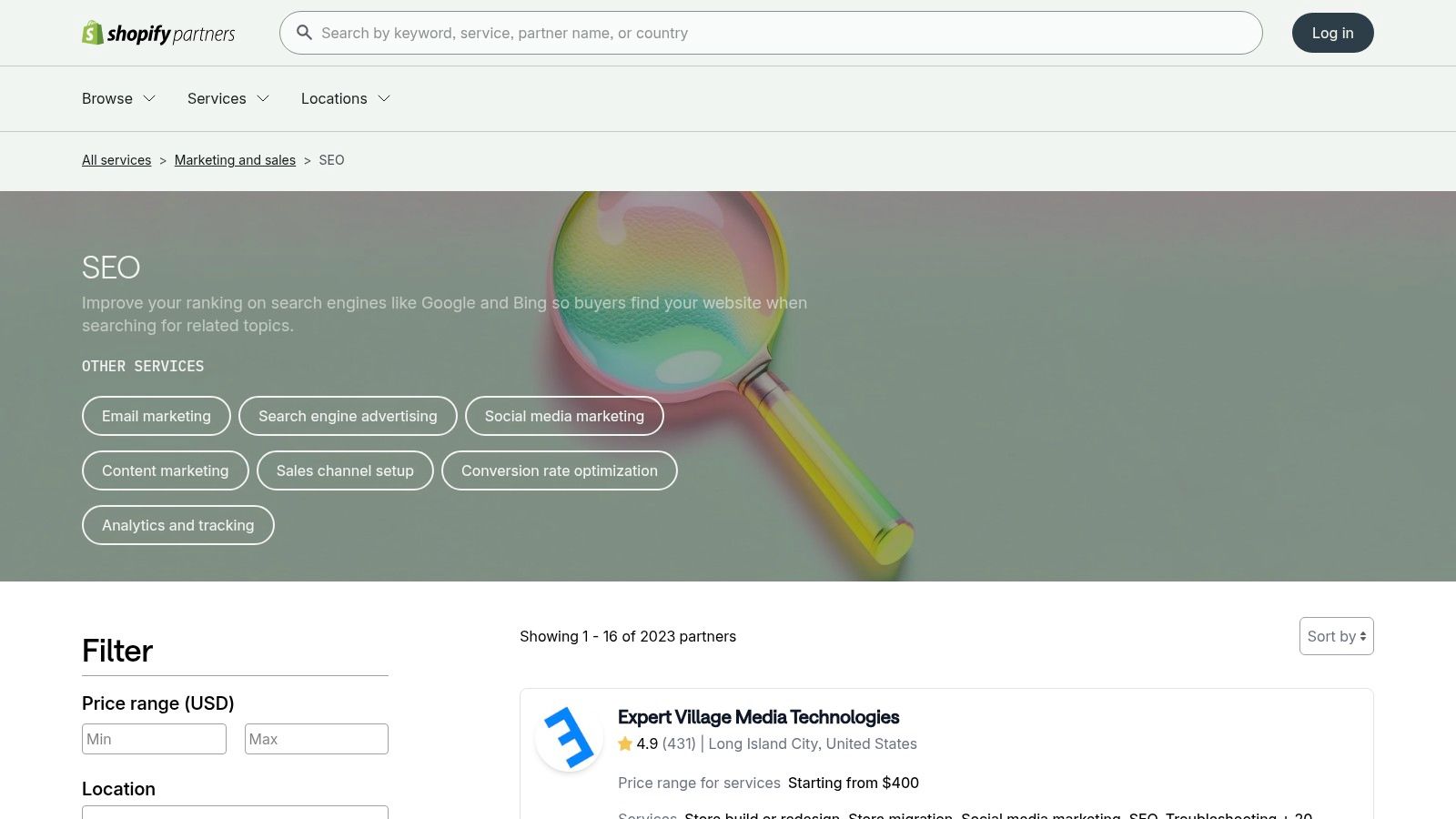Expand the Services dropdown menu
The width and height of the screenshot is (1456, 819).
(228, 98)
